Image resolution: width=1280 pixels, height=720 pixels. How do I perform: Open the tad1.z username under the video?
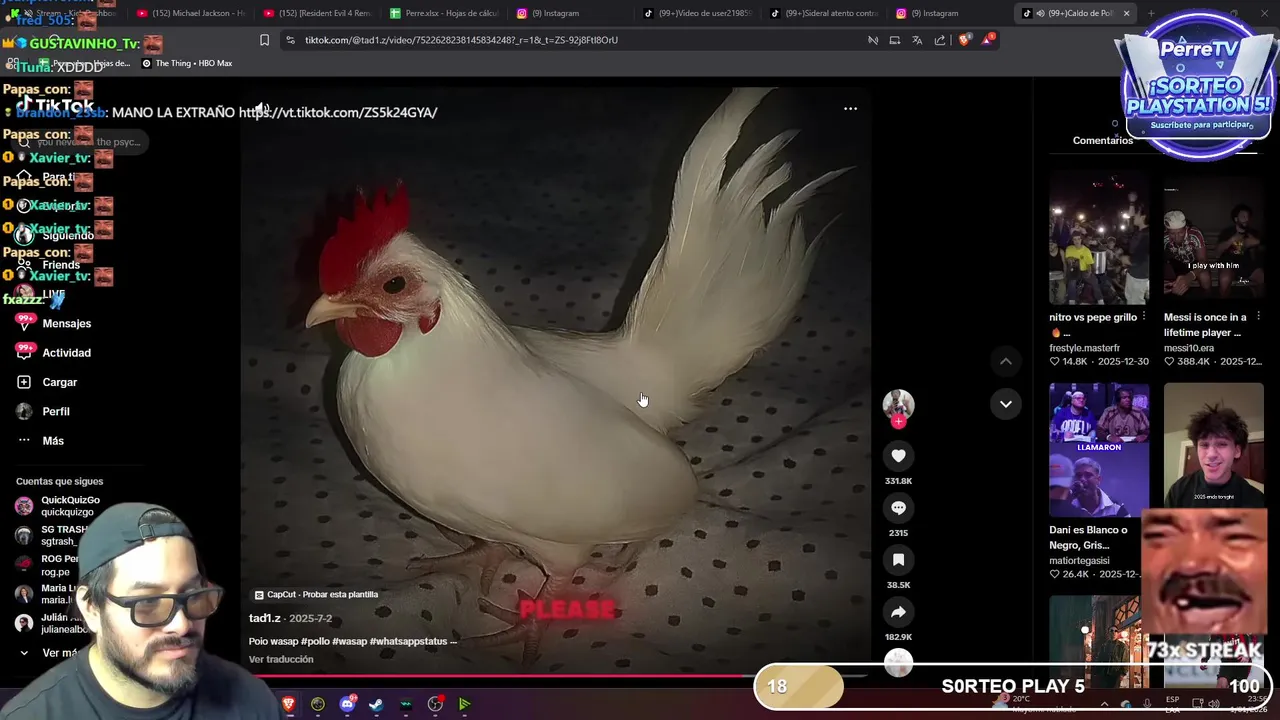coord(264,618)
